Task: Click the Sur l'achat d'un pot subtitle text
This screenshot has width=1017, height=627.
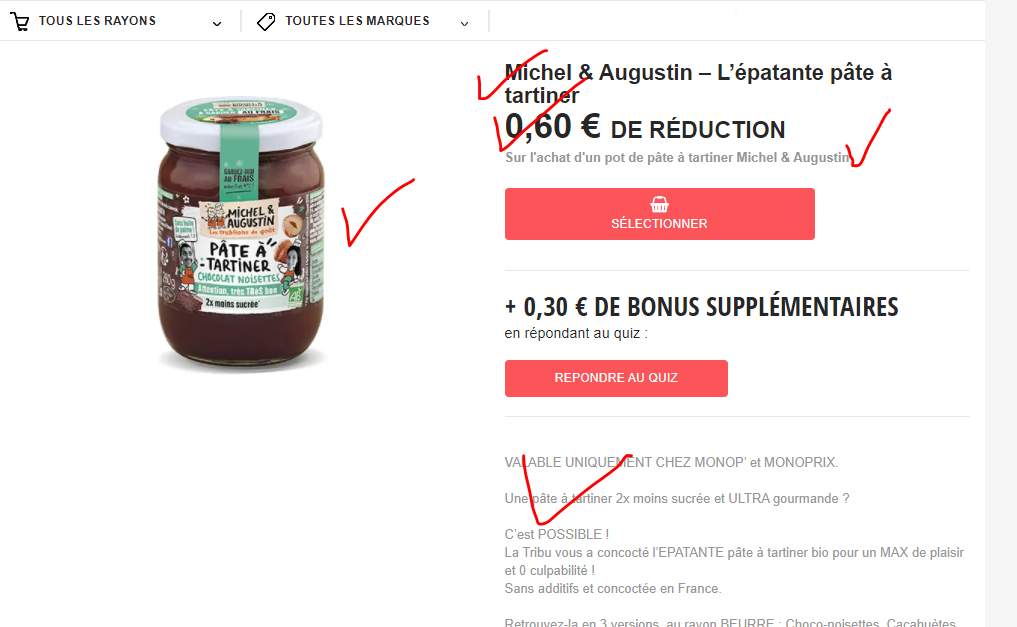Action: 677,158
